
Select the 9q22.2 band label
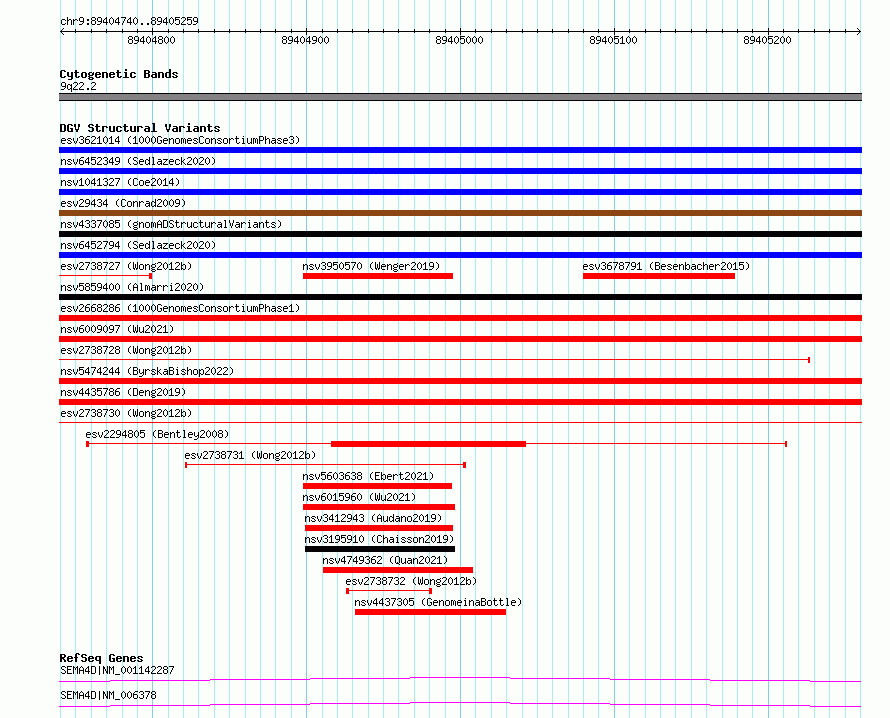[78, 86]
